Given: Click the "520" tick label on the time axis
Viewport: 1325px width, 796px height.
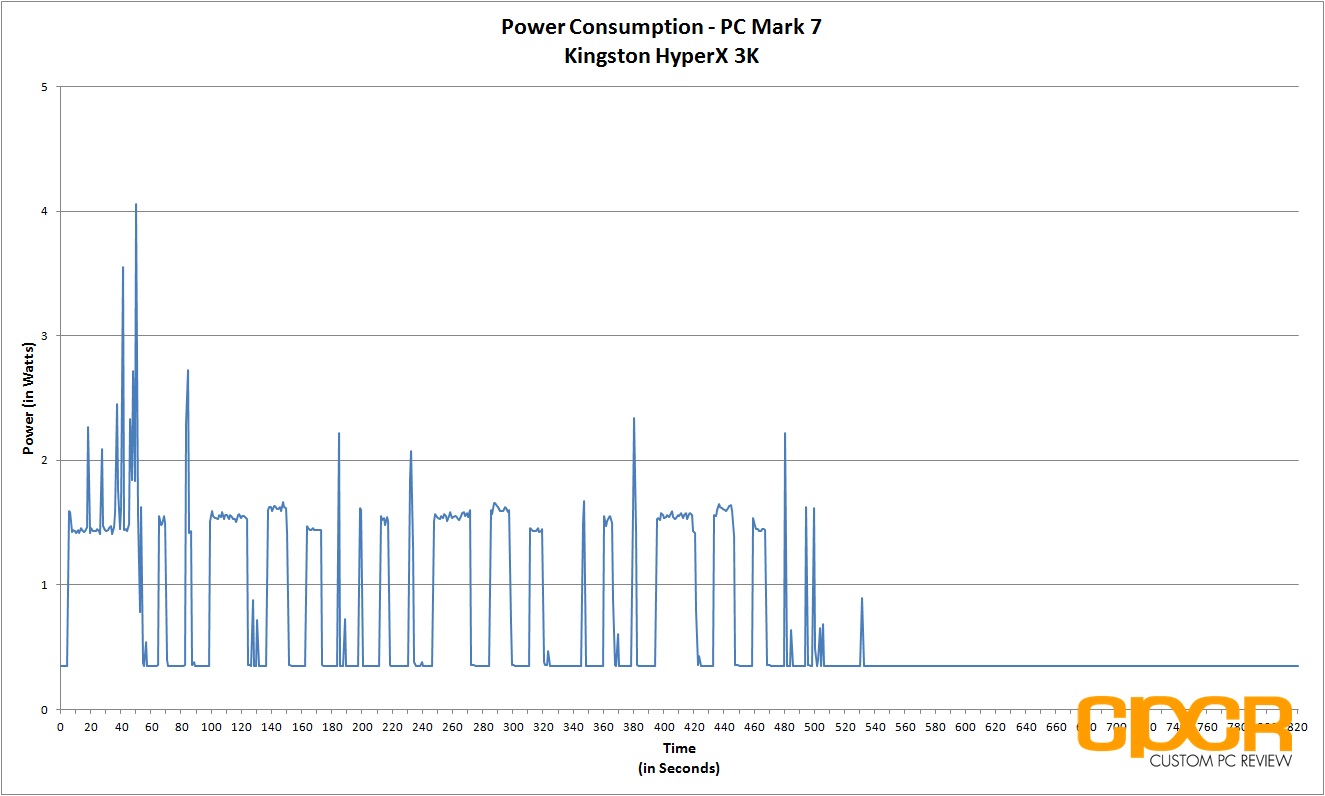Looking at the screenshot, I should 845,727.
